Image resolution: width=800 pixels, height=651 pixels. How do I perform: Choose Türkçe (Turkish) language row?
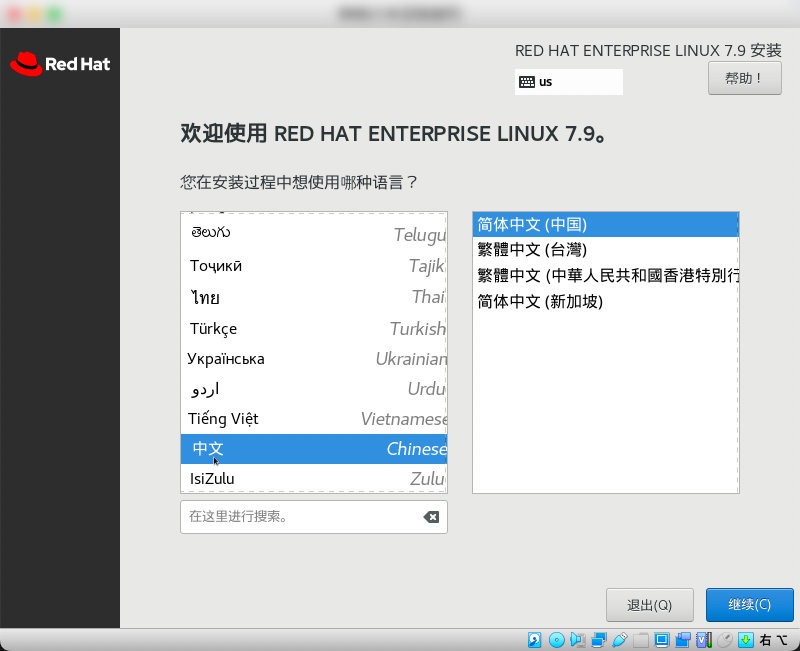(x=314, y=329)
